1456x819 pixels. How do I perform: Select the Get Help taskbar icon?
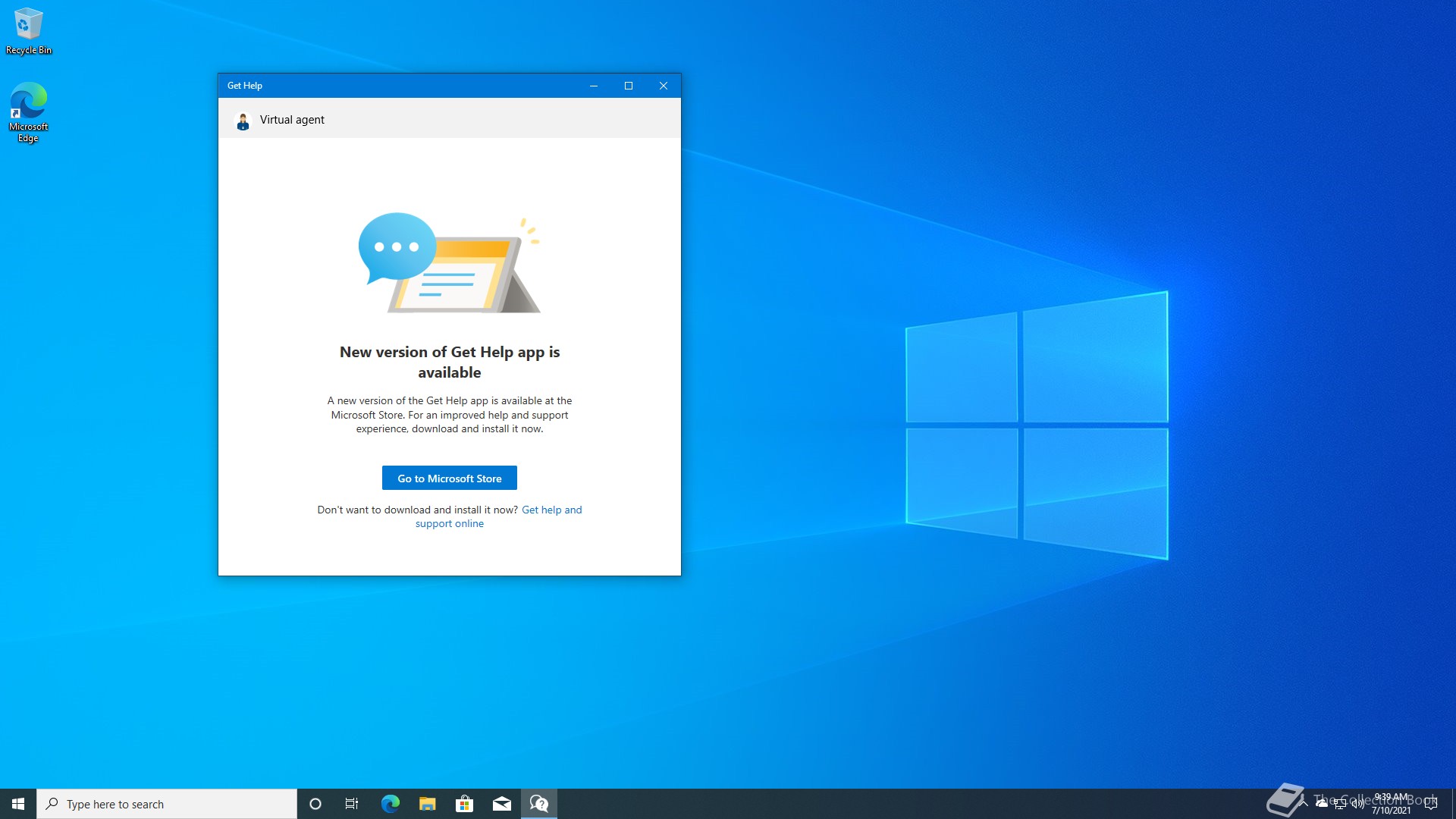coord(539,804)
